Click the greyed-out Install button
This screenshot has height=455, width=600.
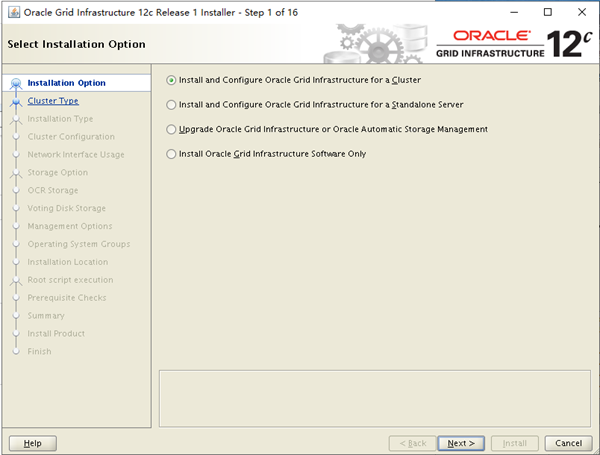pyautogui.click(x=515, y=443)
